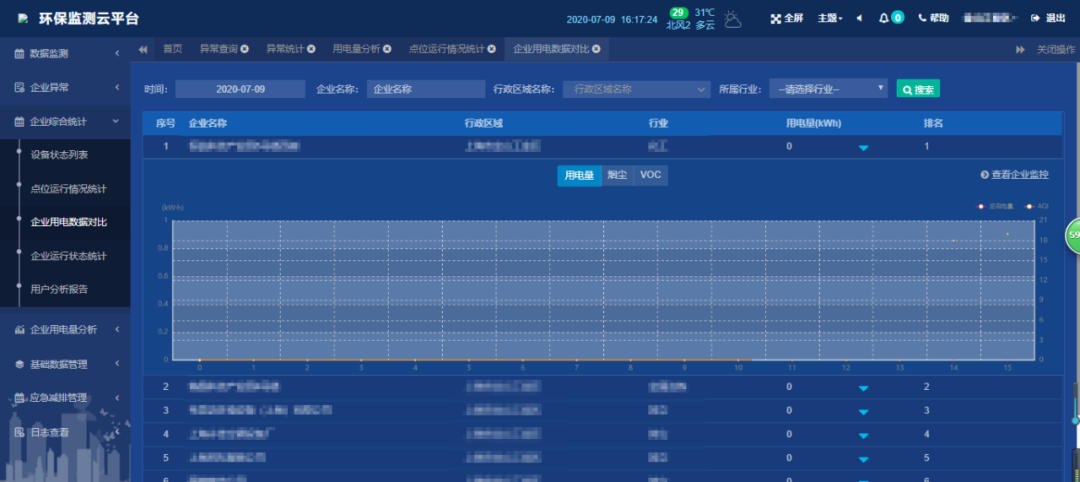Click the 退出 logout icon
The width and height of the screenshot is (1080, 482).
point(1035,18)
